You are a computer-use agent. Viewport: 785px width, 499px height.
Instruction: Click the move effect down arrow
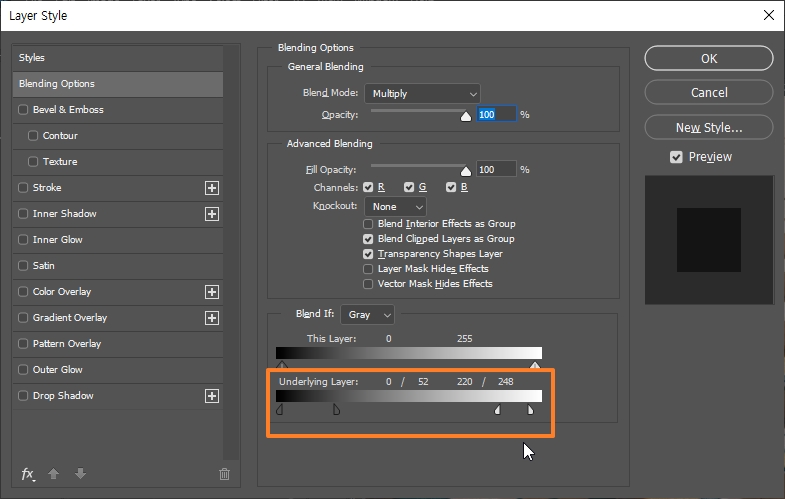(81, 473)
